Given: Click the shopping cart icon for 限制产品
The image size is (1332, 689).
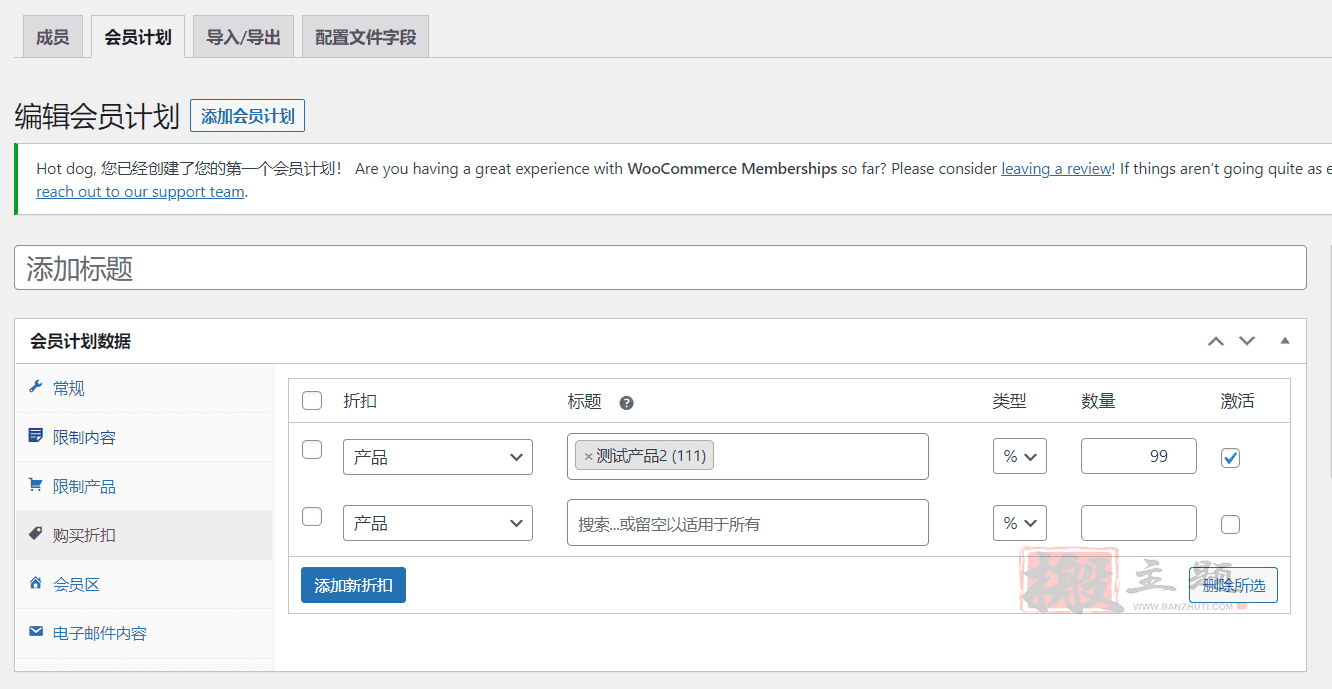Looking at the screenshot, I should pyautogui.click(x=36, y=485).
